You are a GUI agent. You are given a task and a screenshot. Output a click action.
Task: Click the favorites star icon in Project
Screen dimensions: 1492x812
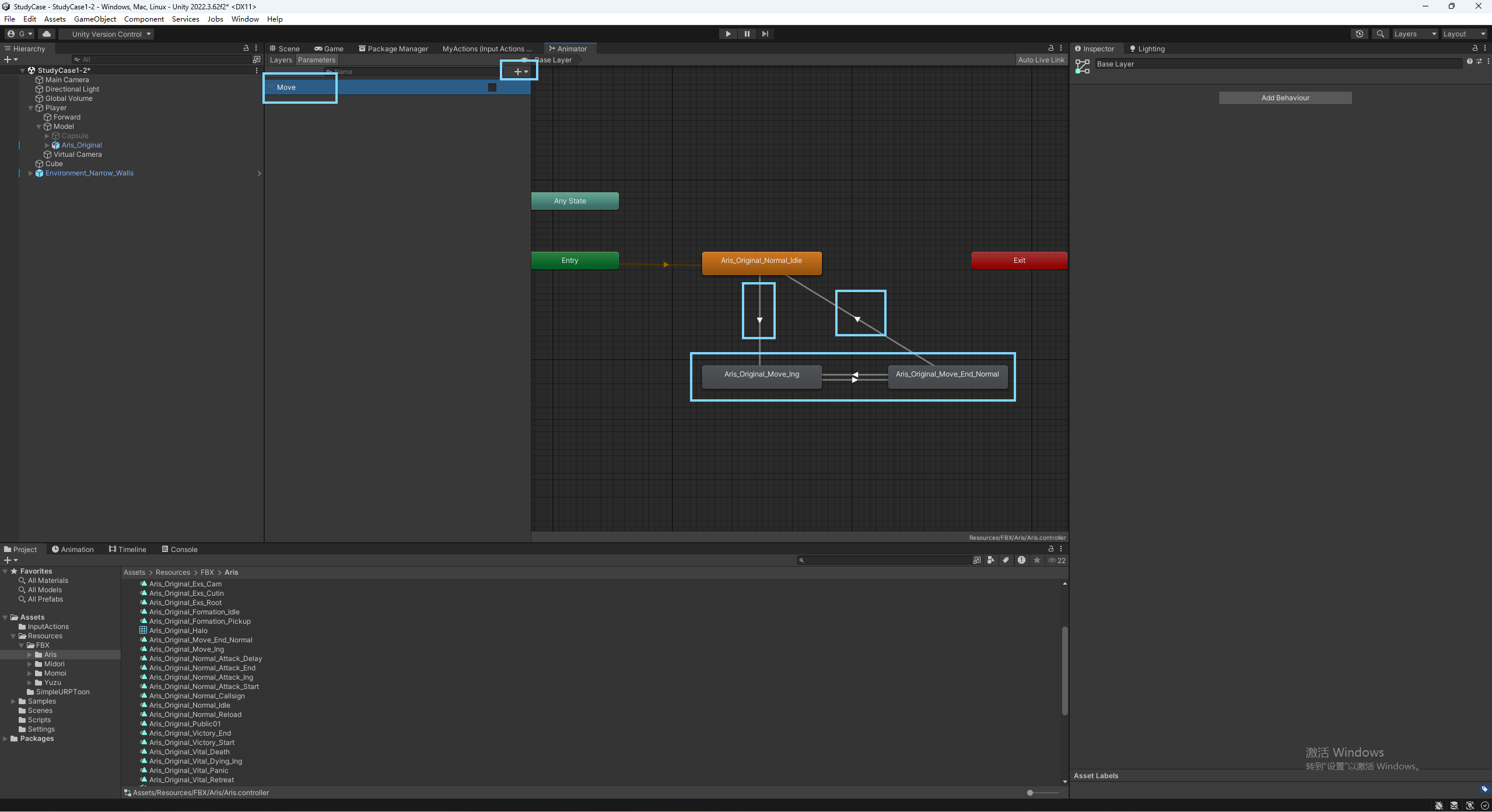coord(1036,560)
